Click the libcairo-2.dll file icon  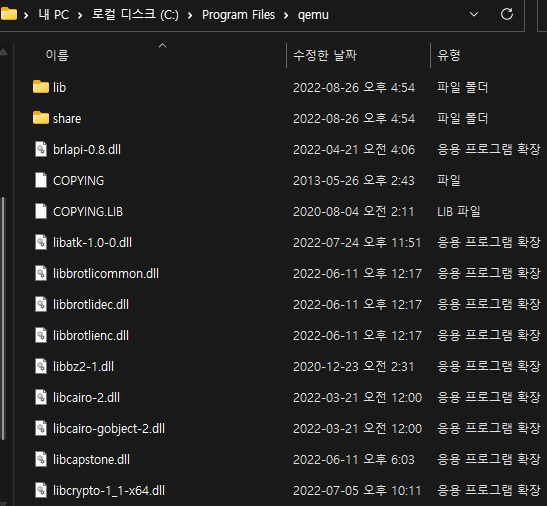point(41,397)
